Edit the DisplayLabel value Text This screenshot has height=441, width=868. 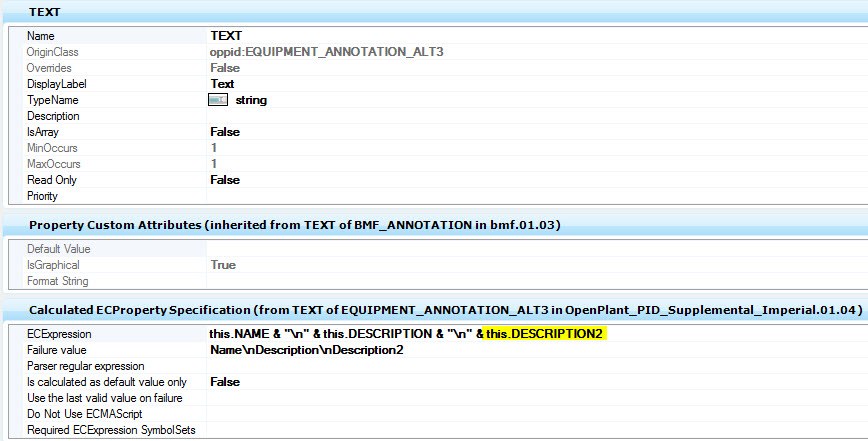[222, 84]
